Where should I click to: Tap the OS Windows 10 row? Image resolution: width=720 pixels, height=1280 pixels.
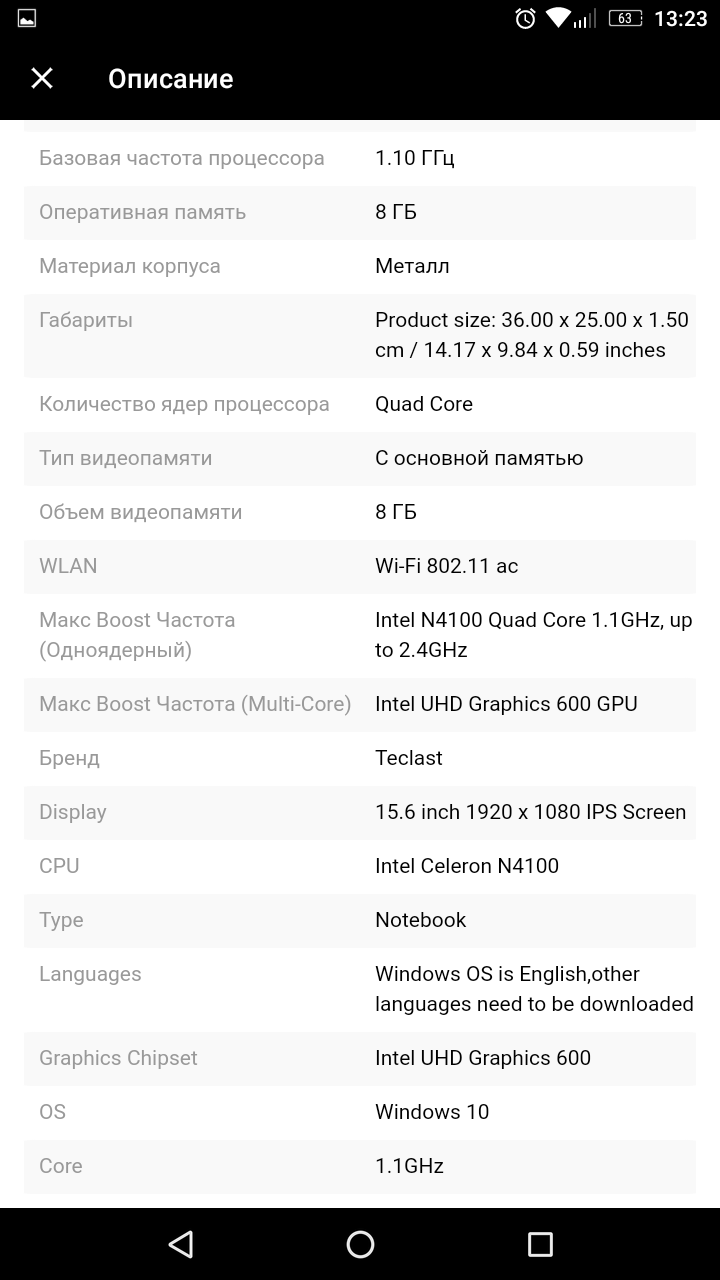pyautogui.click(x=360, y=1112)
